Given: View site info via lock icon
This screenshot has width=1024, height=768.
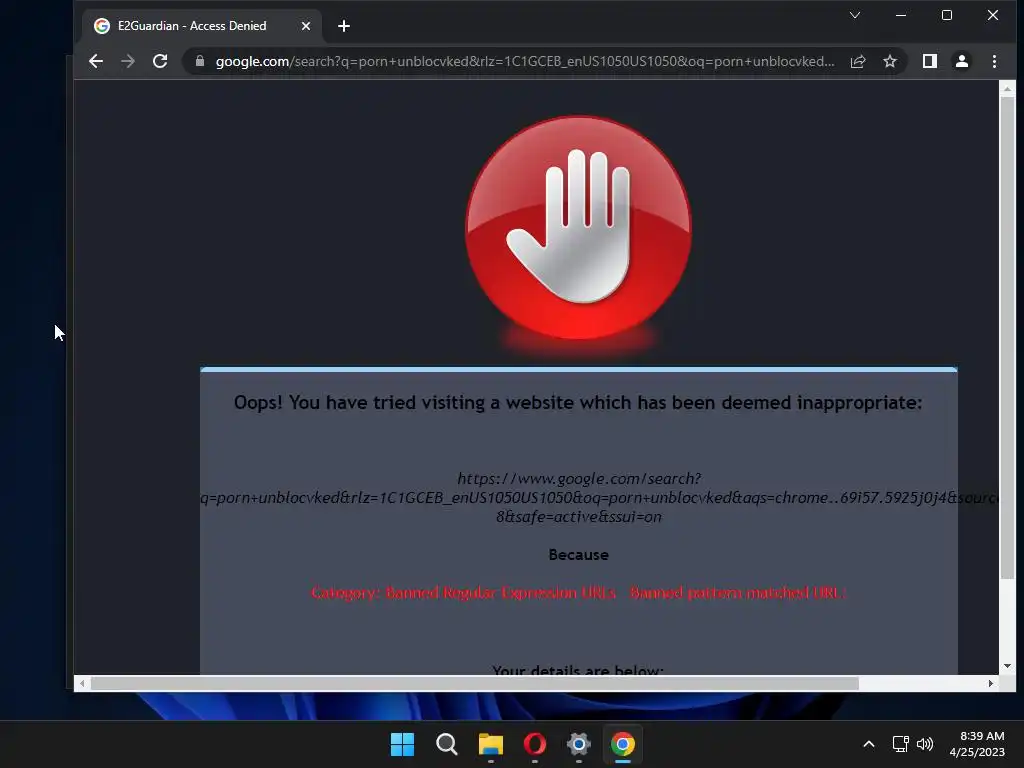Looking at the screenshot, I should [x=200, y=61].
